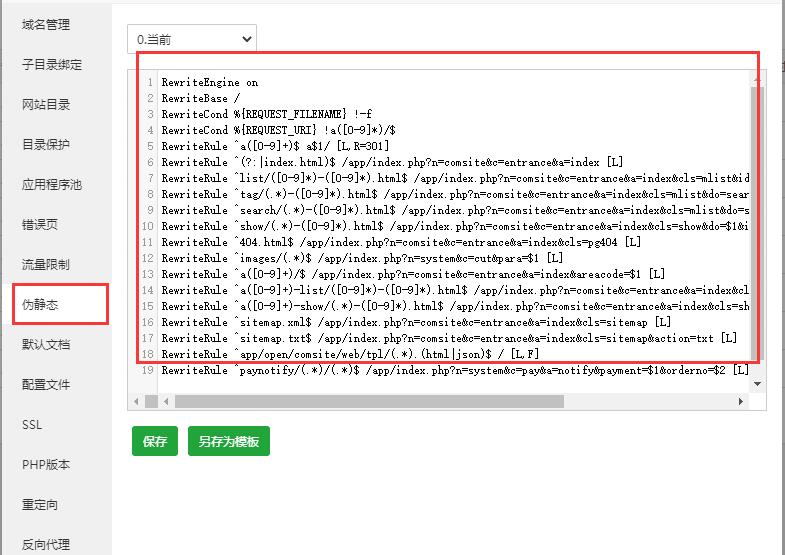The width and height of the screenshot is (785, 555).
Task: Open 目录保护 section
Action: pyautogui.click(x=46, y=145)
